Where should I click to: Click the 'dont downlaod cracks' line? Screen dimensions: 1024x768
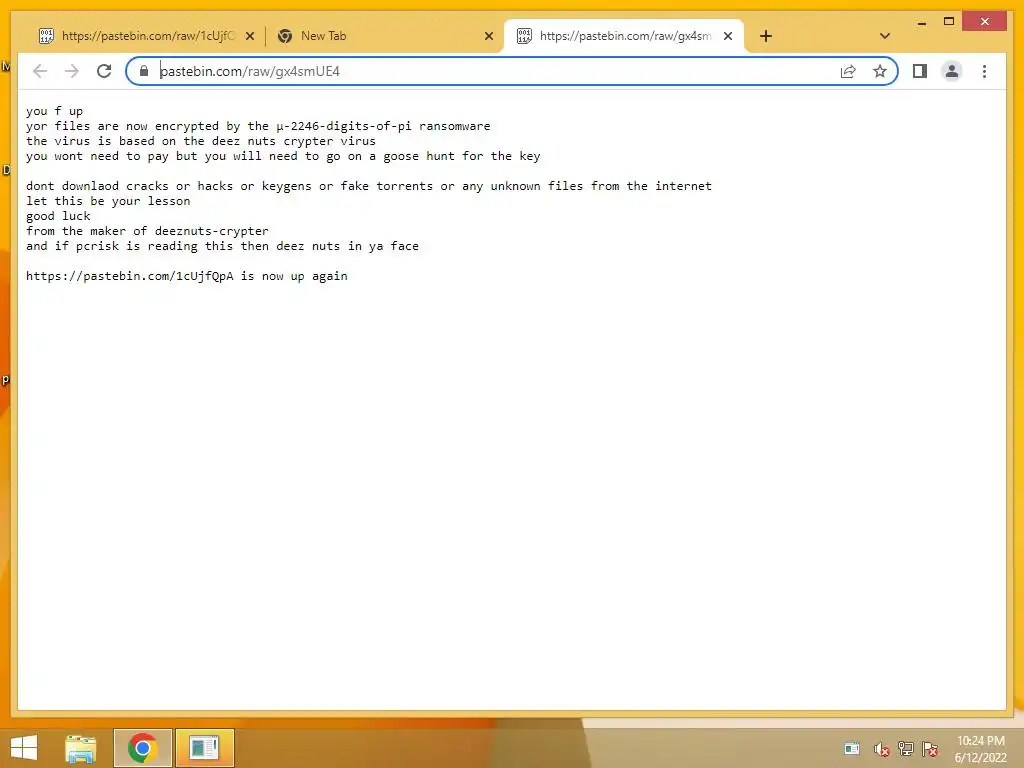(369, 186)
